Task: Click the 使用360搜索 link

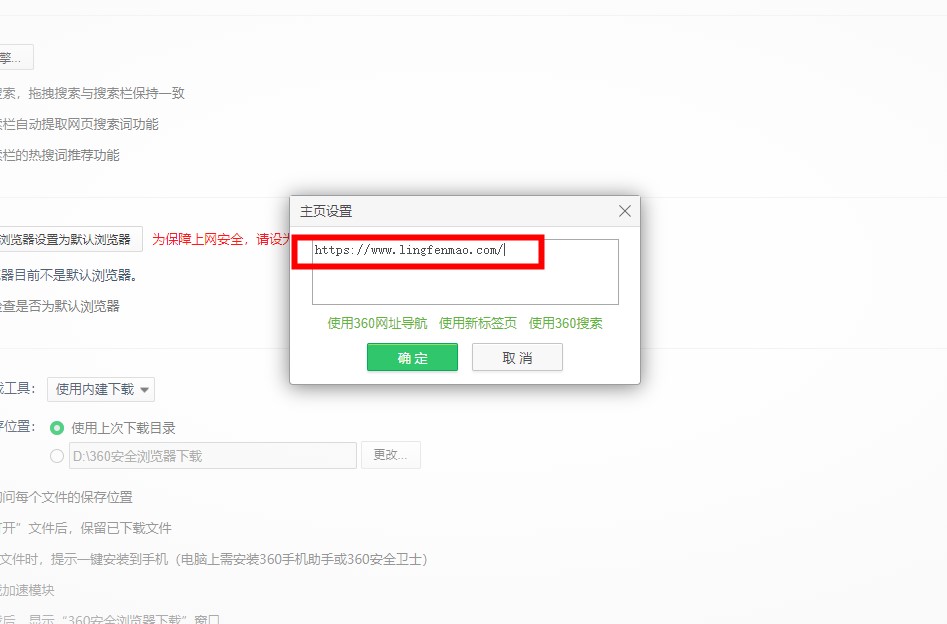Action: pyautogui.click(x=565, y=323)
